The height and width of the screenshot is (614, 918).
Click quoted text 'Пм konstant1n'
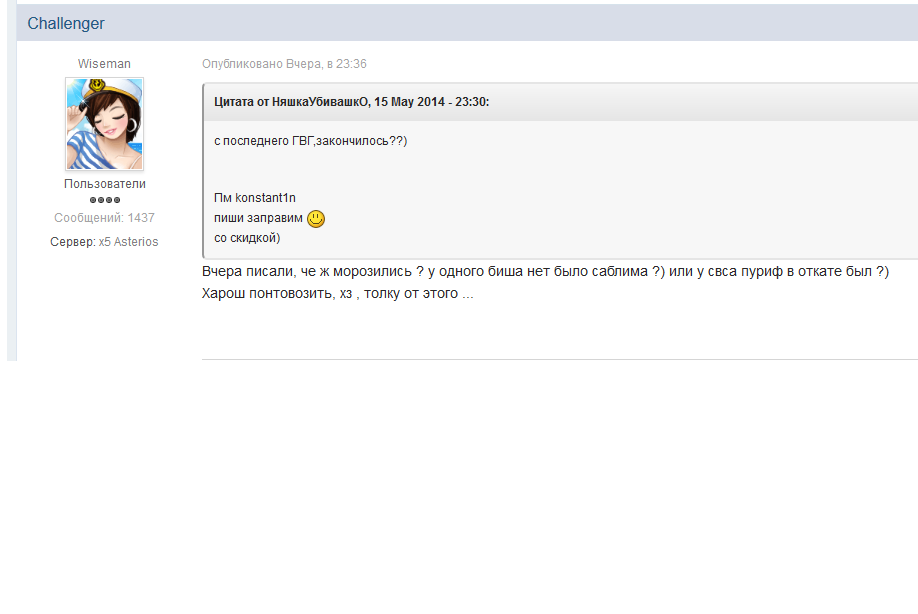click(255, 198)
